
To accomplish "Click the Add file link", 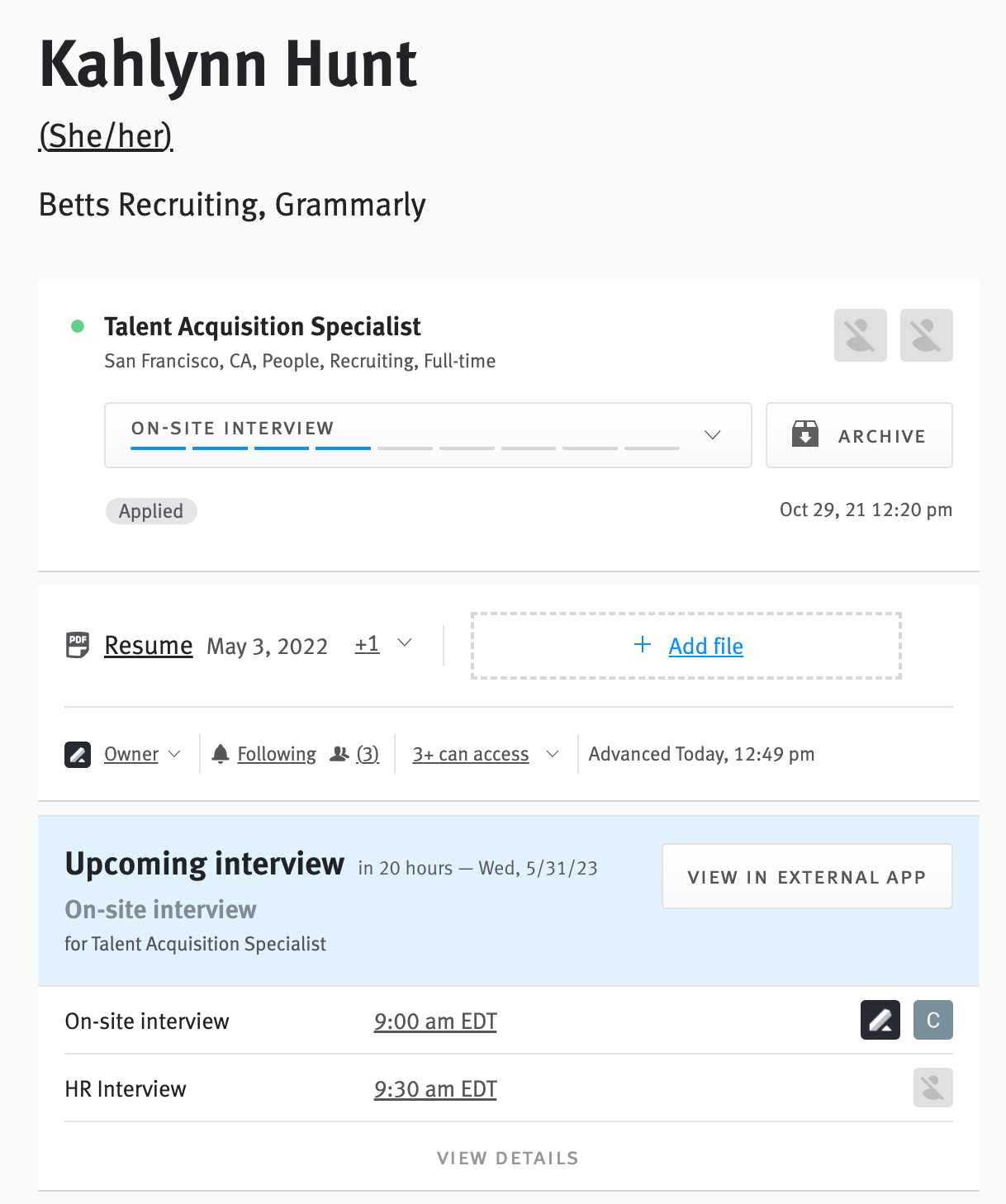I will pos(705,646).
